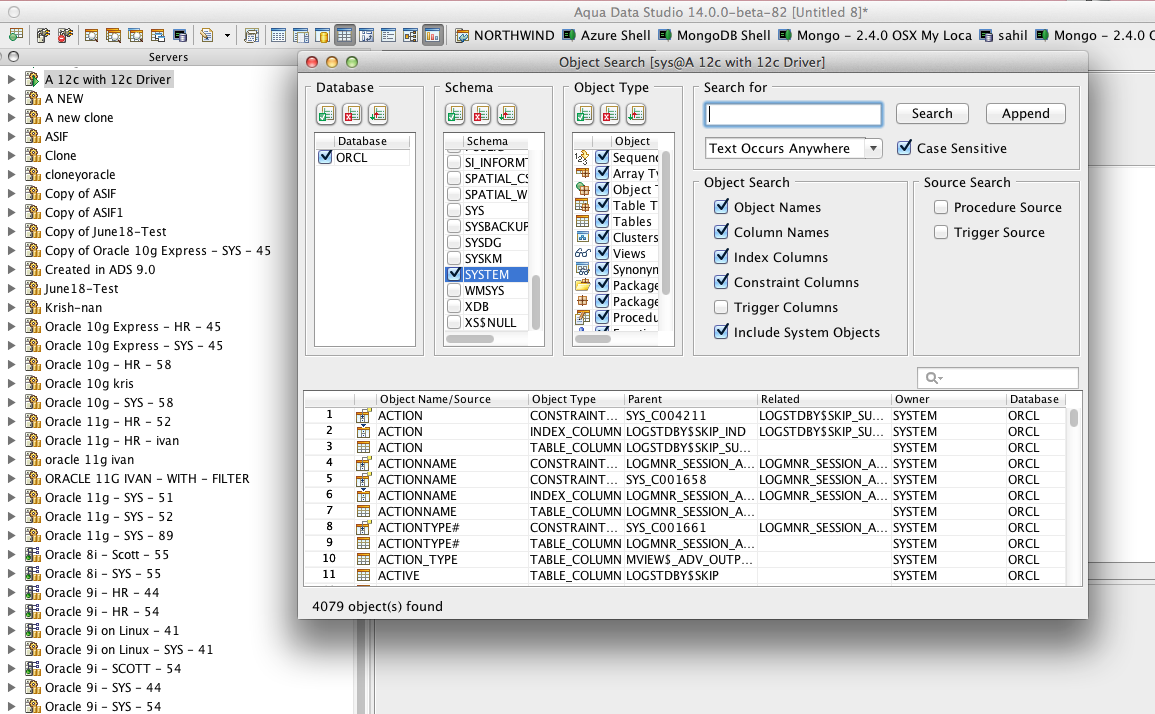
Task: Uncheck Include System Objects
Action: (x=721, y=332)
